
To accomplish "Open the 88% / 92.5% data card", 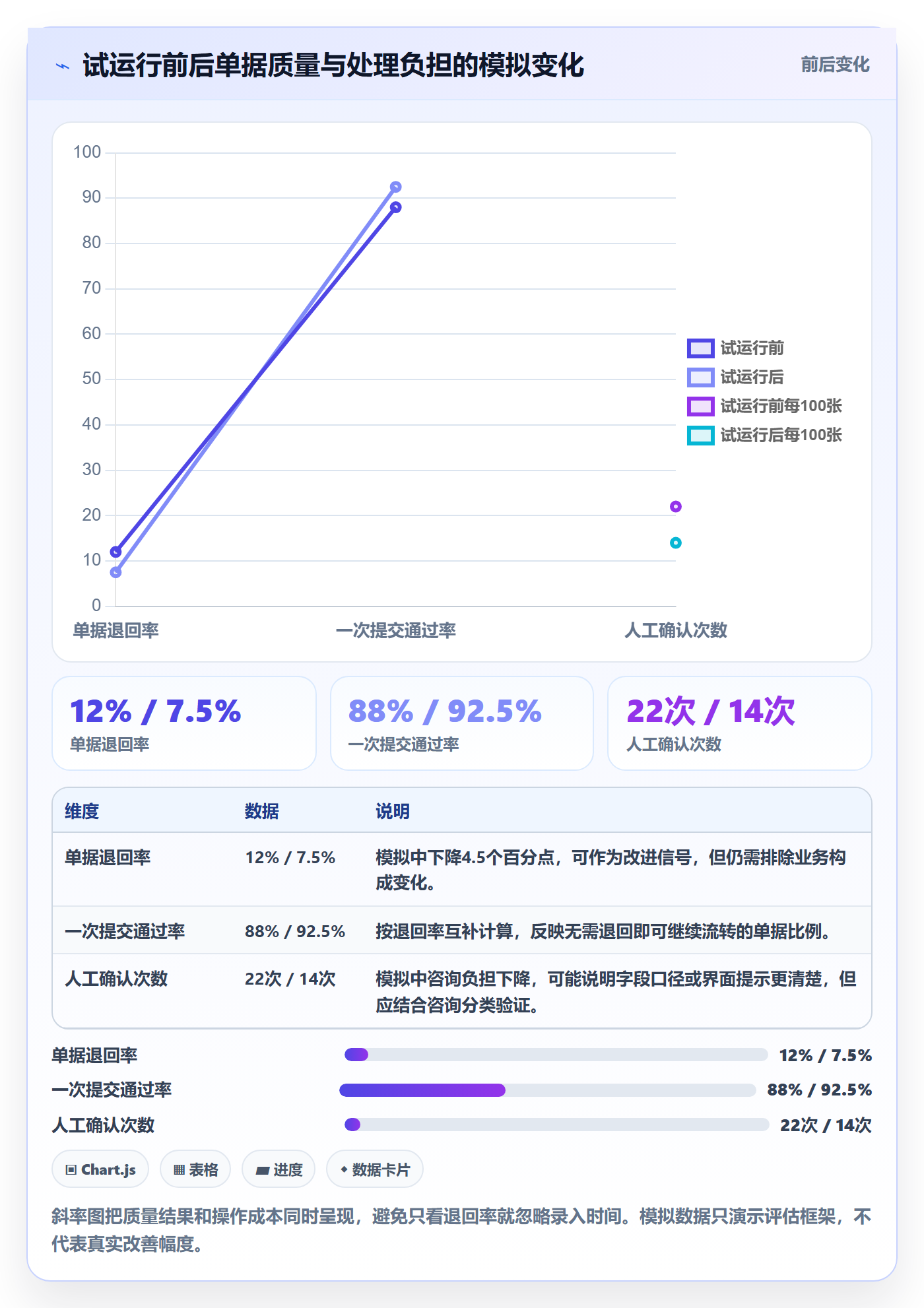I will tap(462, 723).
